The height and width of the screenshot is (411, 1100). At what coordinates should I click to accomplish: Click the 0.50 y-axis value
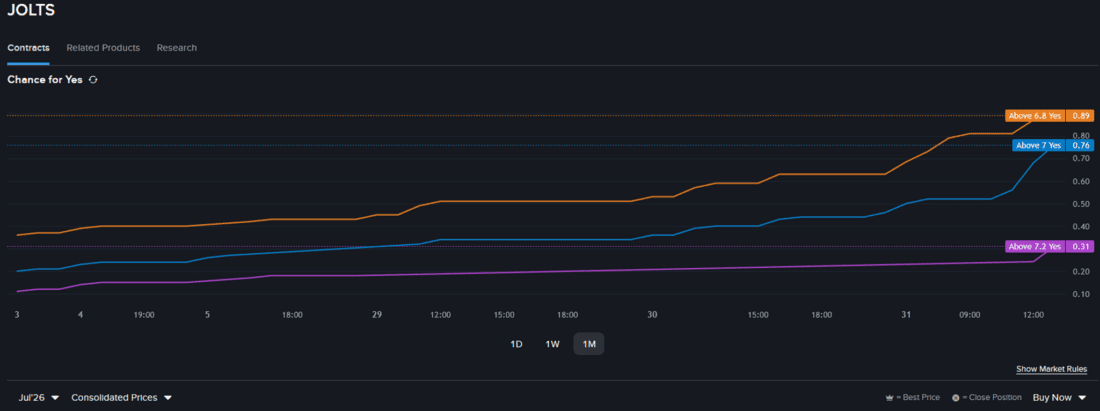pyautogui.click(x=1080, y=203)
